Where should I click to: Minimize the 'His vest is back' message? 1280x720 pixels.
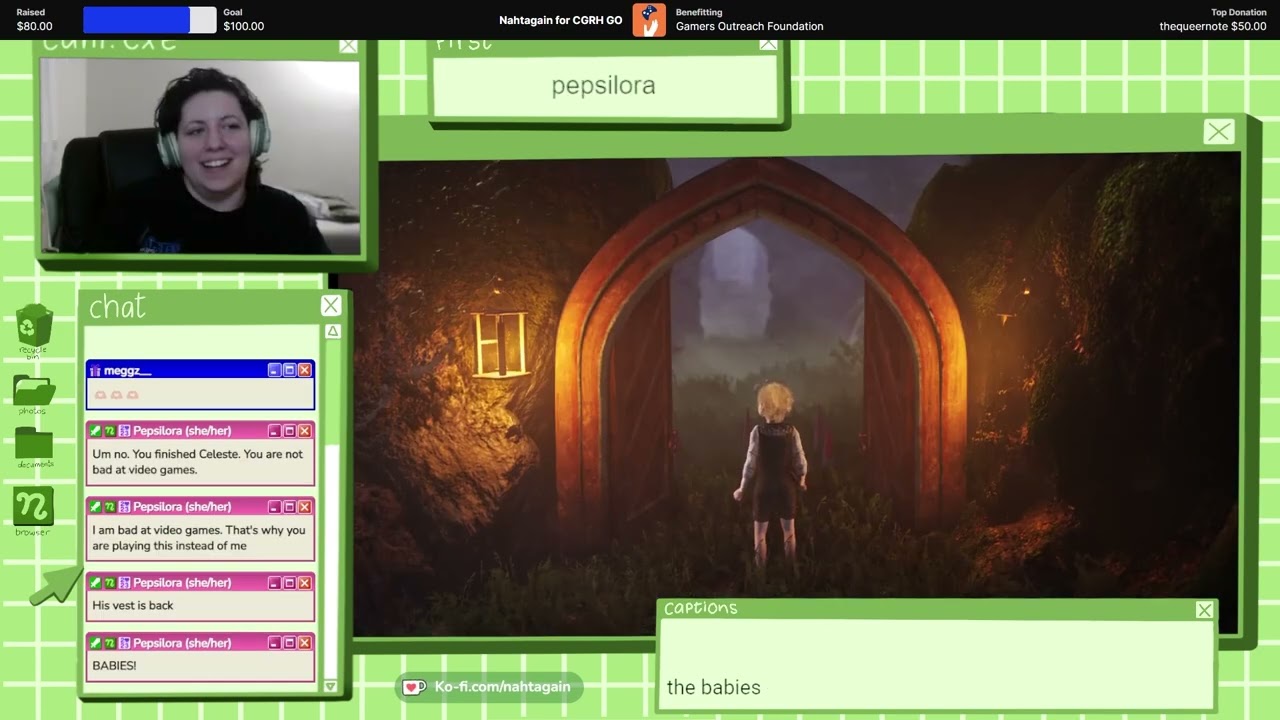274,583
